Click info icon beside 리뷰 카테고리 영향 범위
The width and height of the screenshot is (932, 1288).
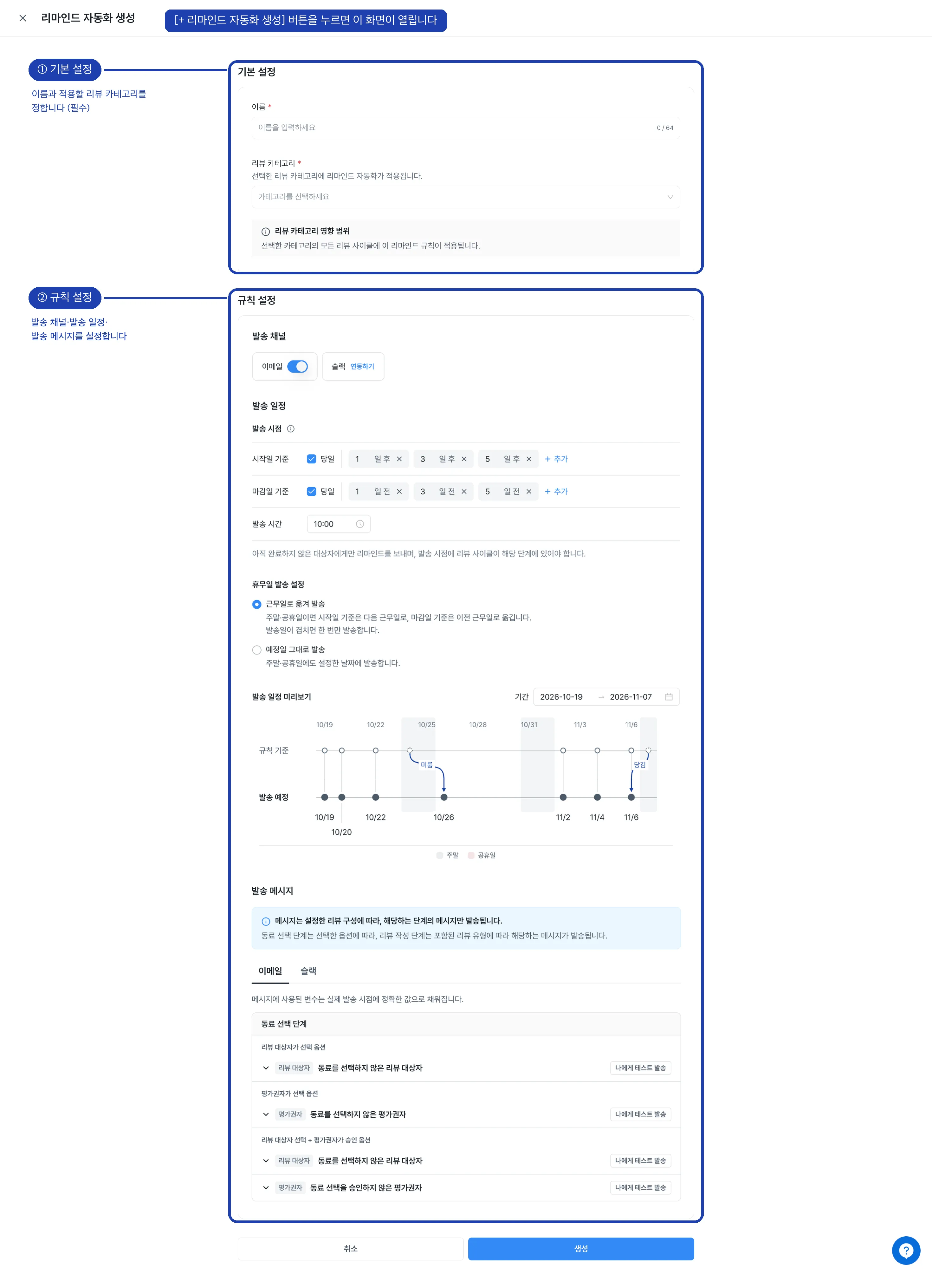coord(265,232)
